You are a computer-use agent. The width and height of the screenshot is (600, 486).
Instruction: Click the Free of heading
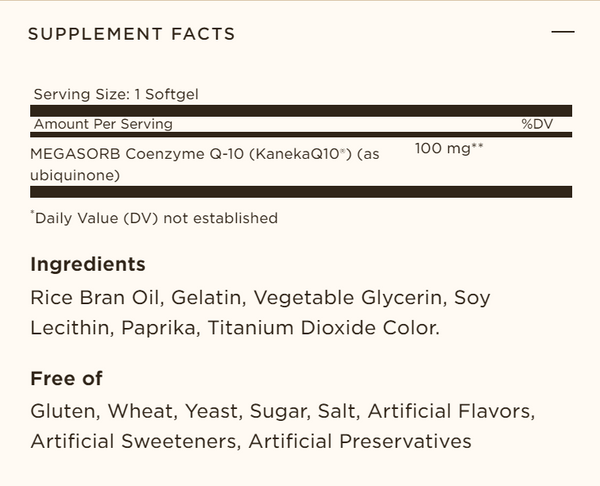pos(67,379)
